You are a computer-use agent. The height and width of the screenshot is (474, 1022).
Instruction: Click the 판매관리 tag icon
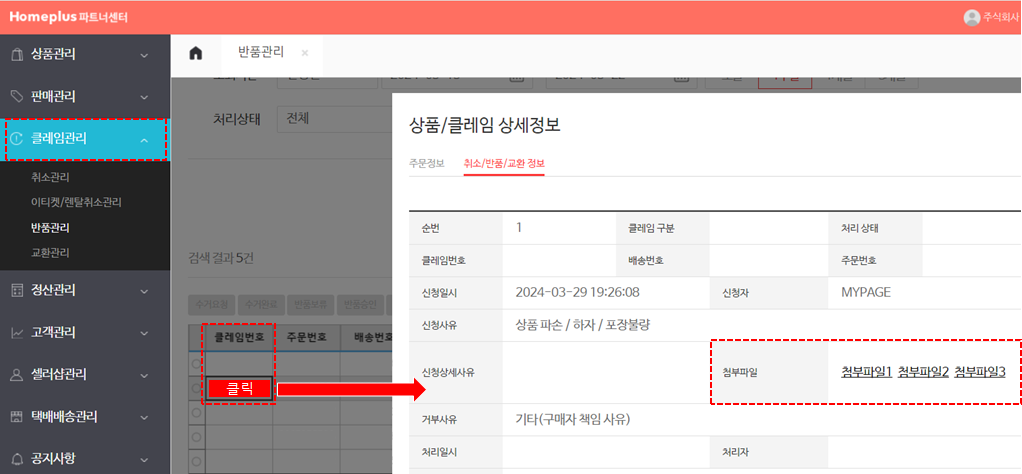(16, 96)
